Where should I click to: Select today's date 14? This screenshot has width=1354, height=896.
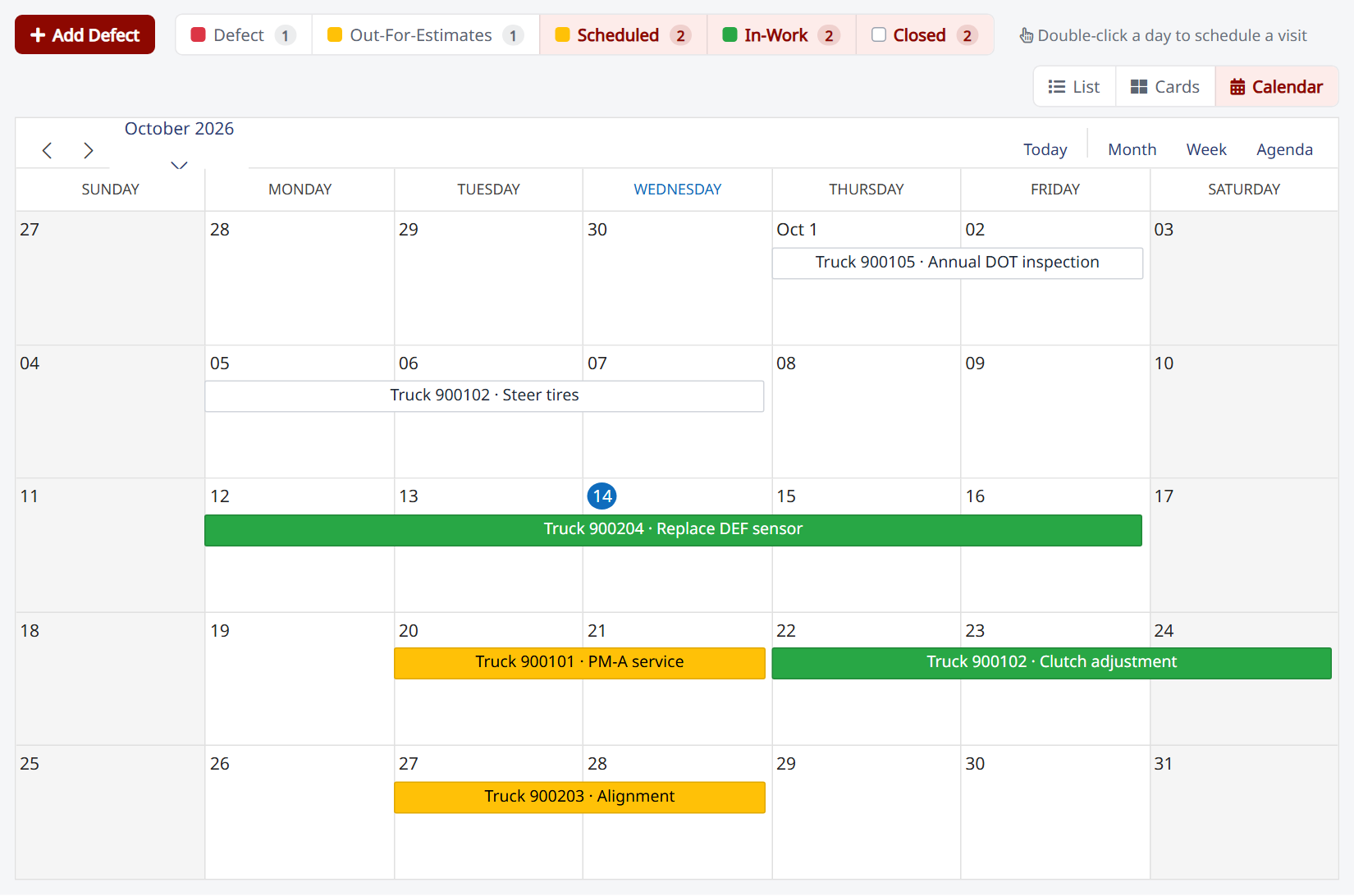pos(602,496)
